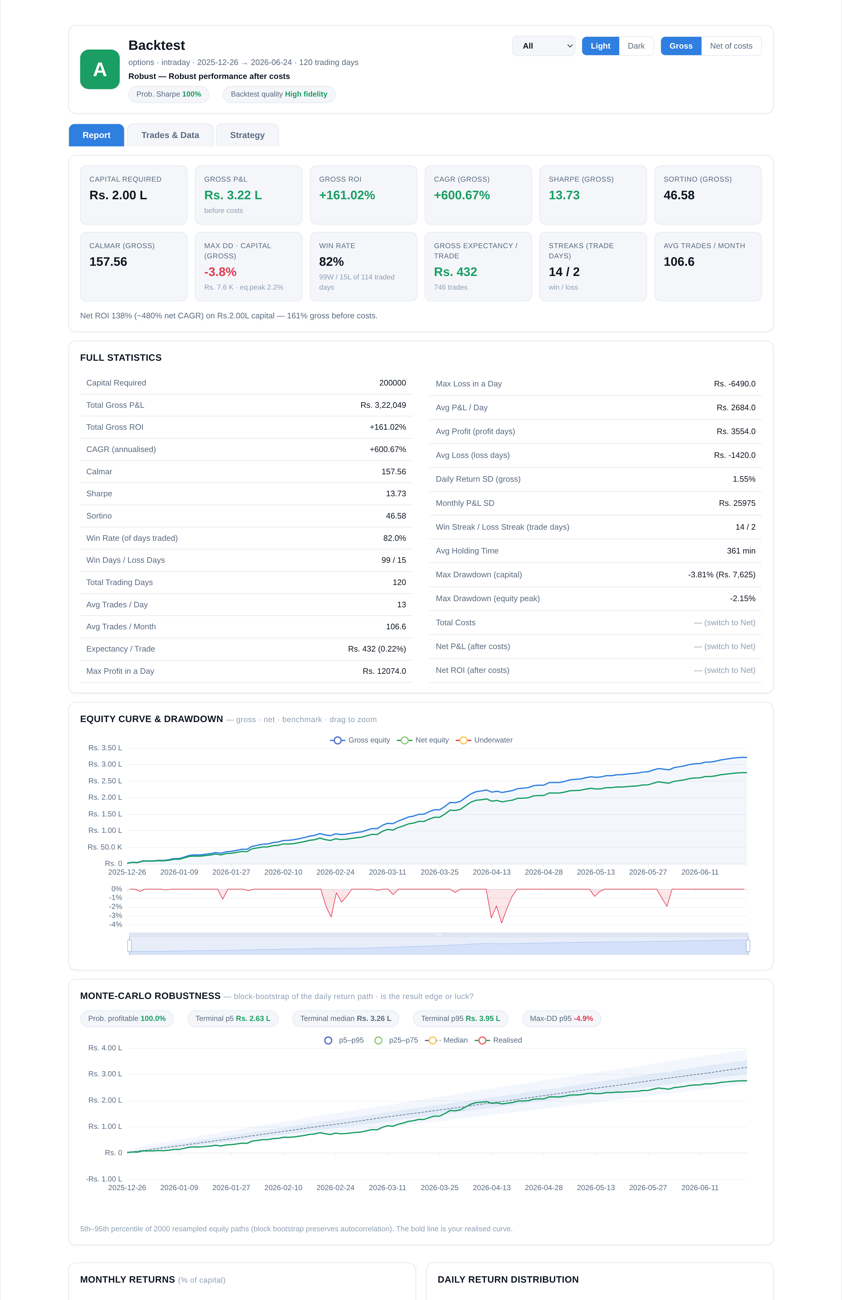Click the Win Days / Loss Days value 99 / 15
The height and width of the screenshot is (1300, 842).
click(x=393, y=560)
